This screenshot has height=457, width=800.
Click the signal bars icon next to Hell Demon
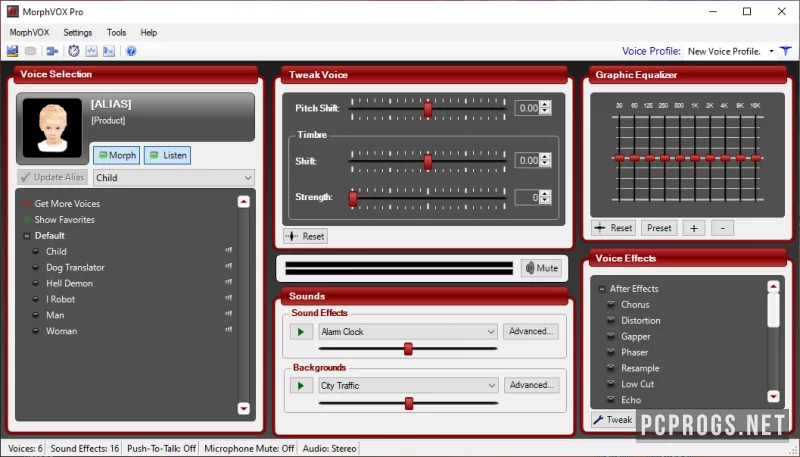click(229, 282)
